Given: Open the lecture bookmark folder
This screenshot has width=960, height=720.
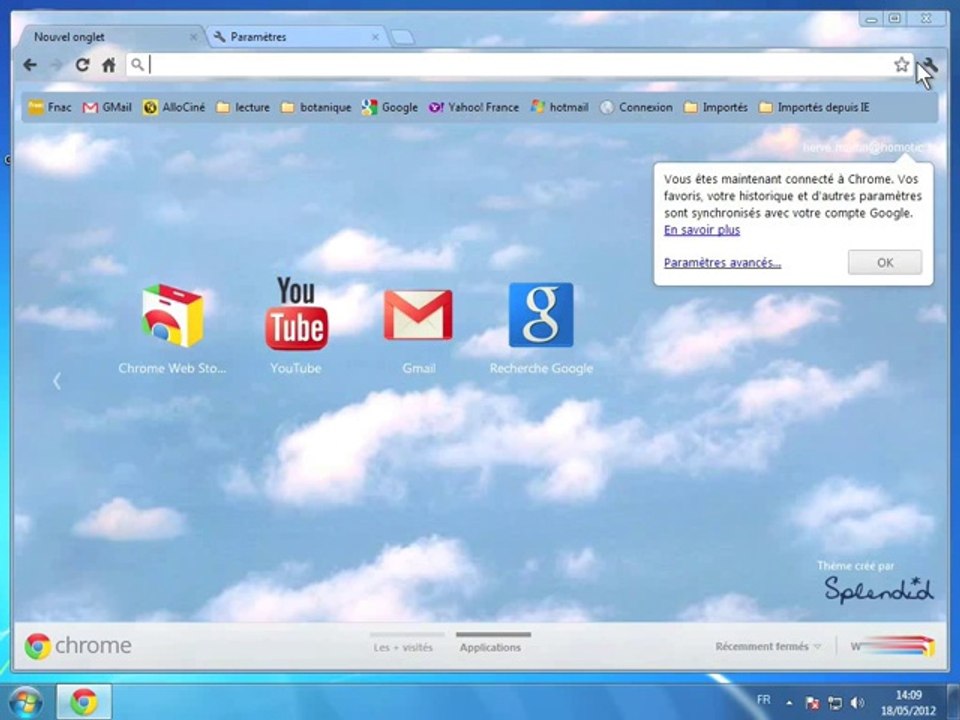Looking at the screenshot, I should pos(243,107).
